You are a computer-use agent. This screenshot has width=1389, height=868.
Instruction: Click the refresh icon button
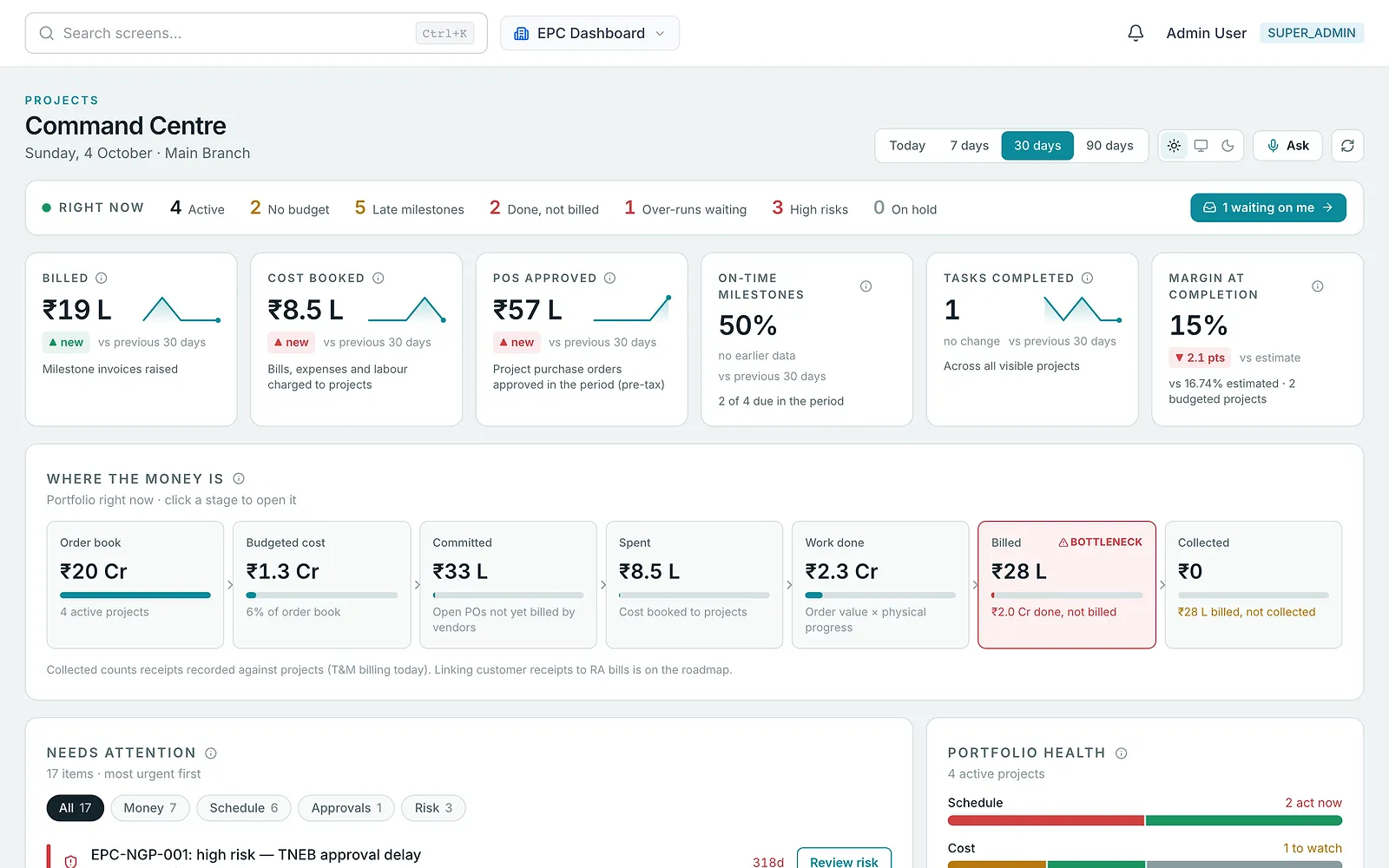1347,146
